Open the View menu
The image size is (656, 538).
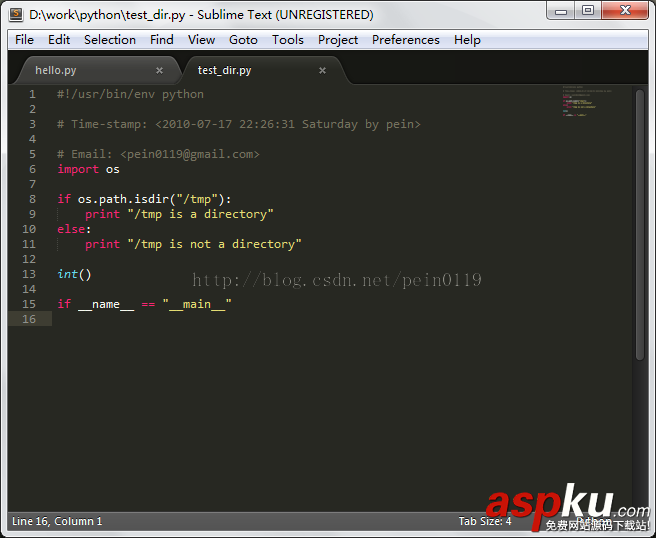tap(201, 40)
